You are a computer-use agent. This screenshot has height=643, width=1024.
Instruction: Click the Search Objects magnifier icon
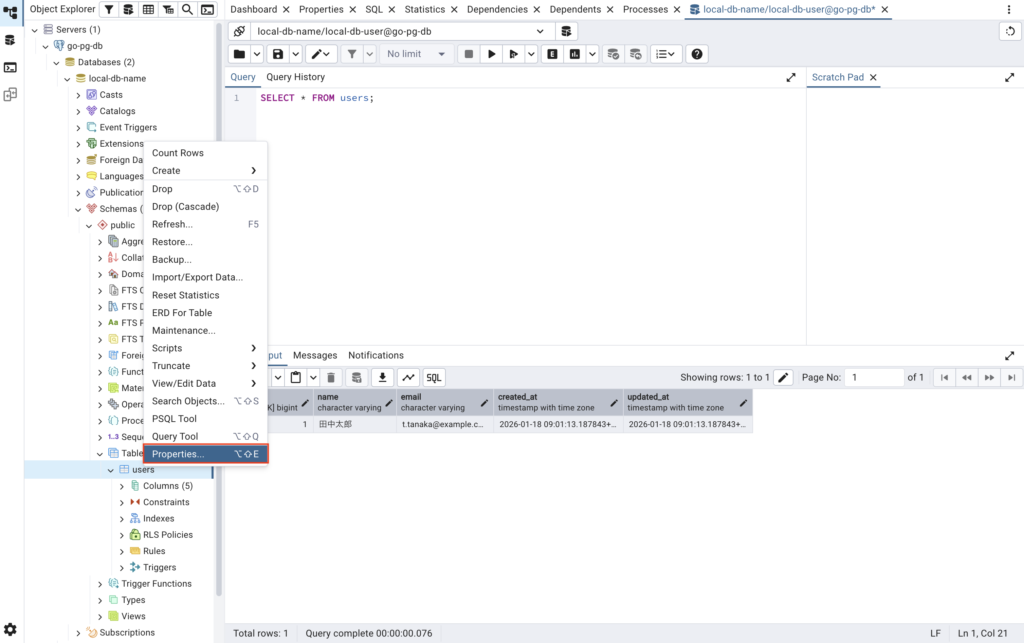click(x=187, y=9)
